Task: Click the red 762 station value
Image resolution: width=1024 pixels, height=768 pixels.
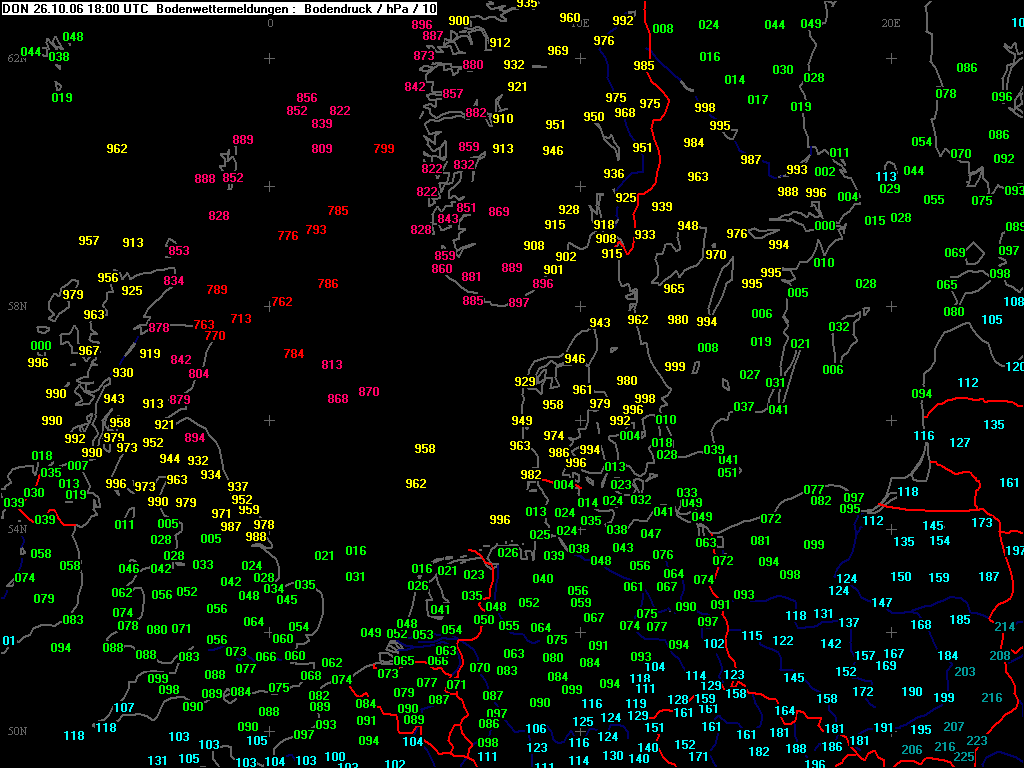Action: [x=282, y=302]
